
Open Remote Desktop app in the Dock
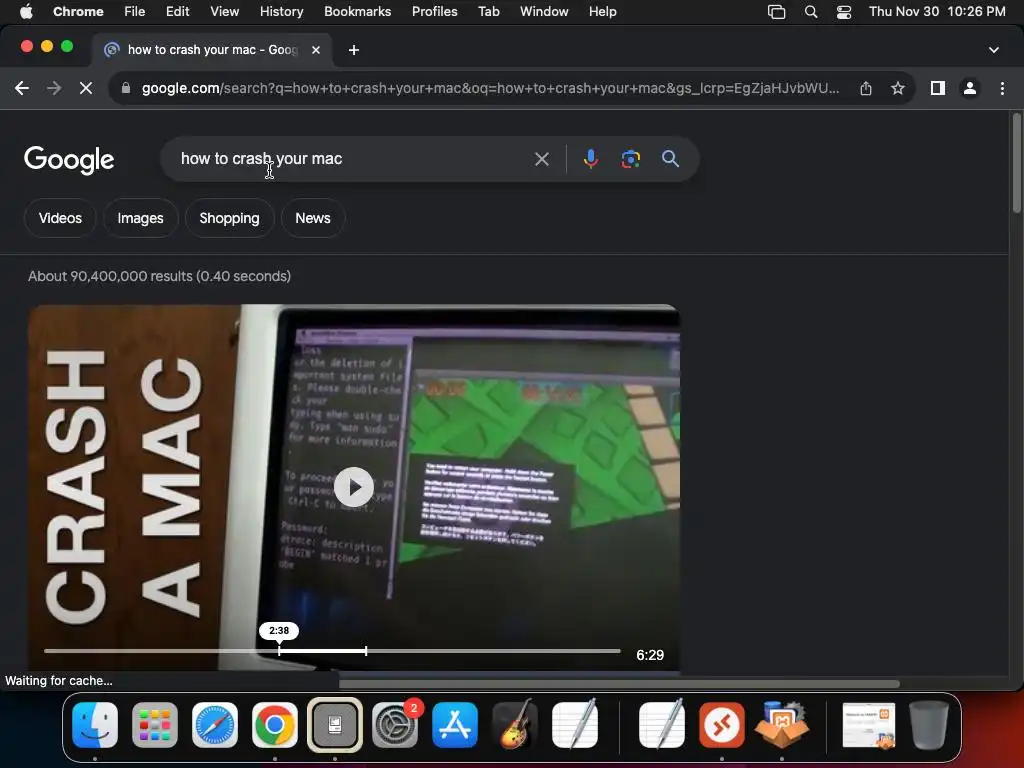point(722,725)
